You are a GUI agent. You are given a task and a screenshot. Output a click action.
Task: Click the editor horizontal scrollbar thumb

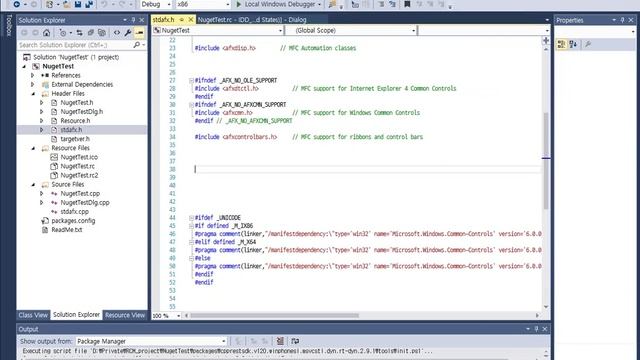coord(275,316)
